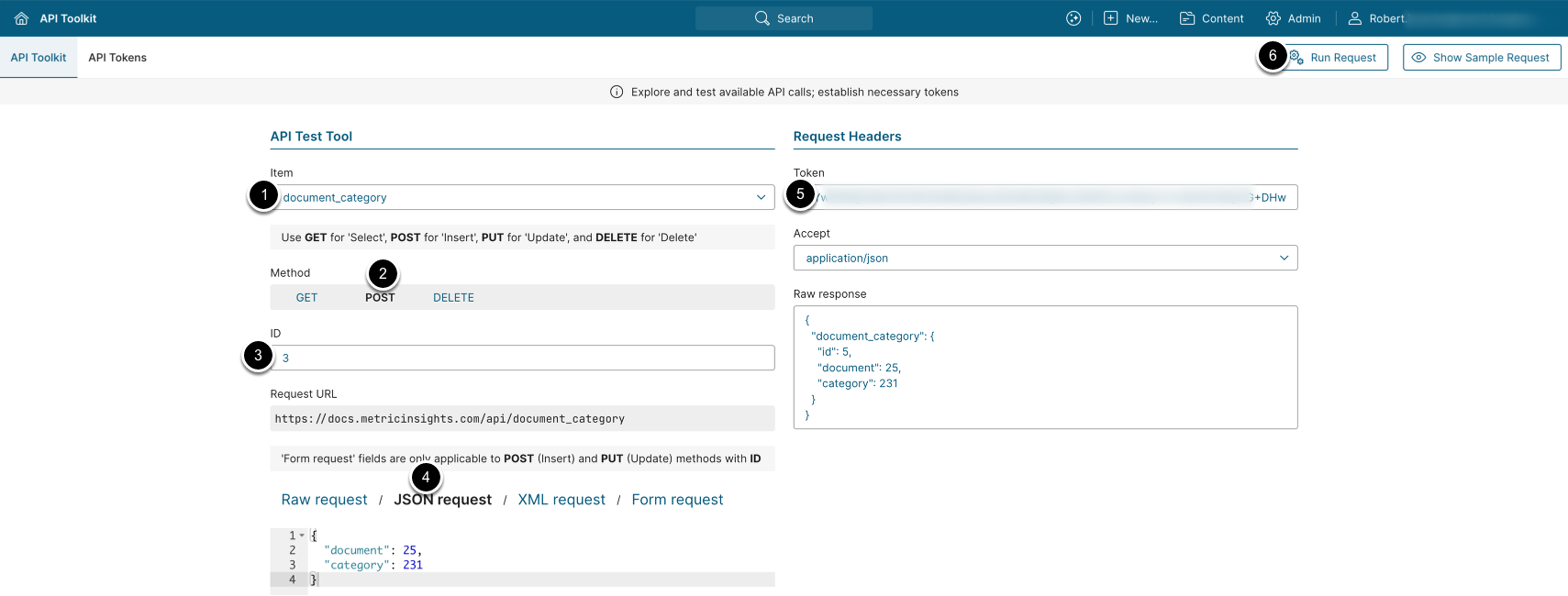
Task: Click the Run Request button
Action: pyautogui.click(x=1342, y=58)
